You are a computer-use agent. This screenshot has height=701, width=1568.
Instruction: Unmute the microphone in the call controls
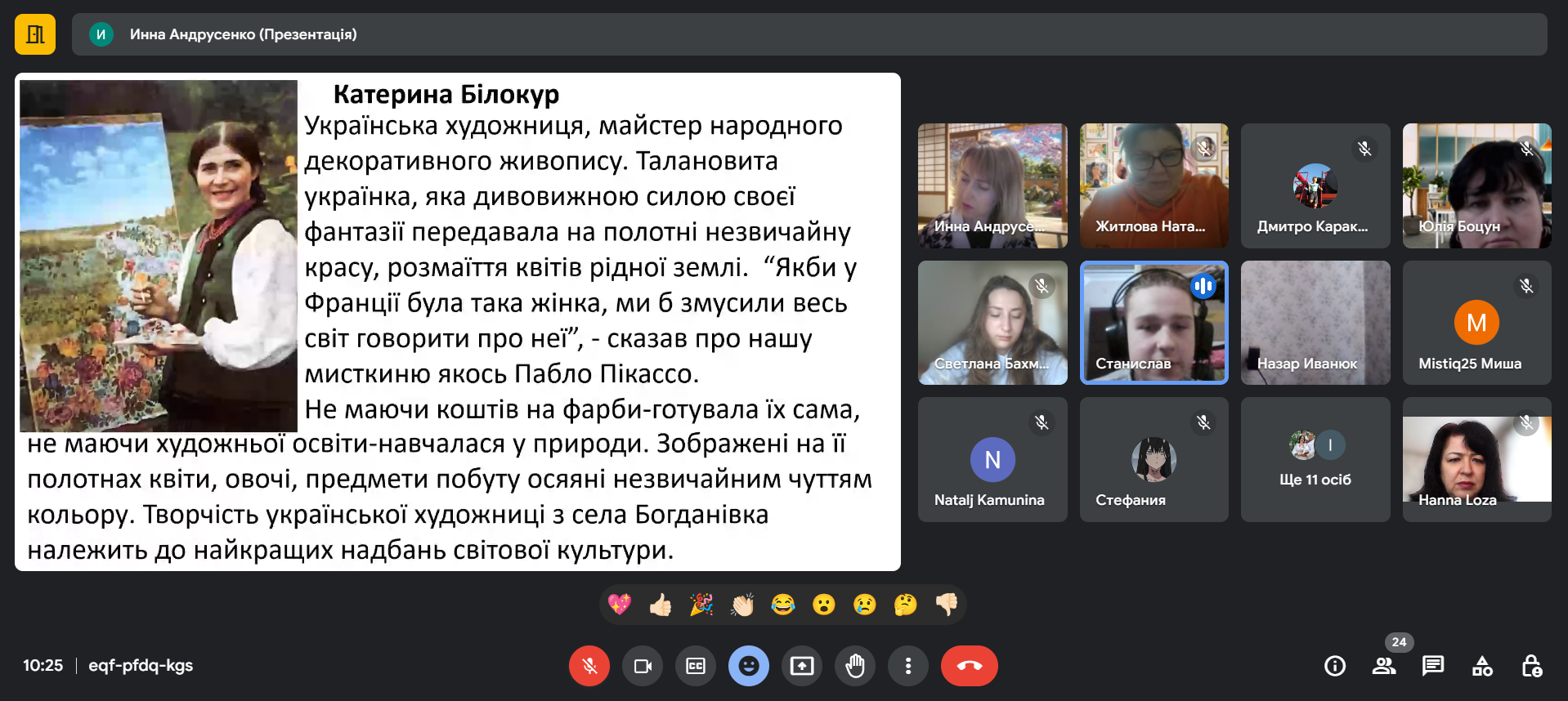point(589,666)
